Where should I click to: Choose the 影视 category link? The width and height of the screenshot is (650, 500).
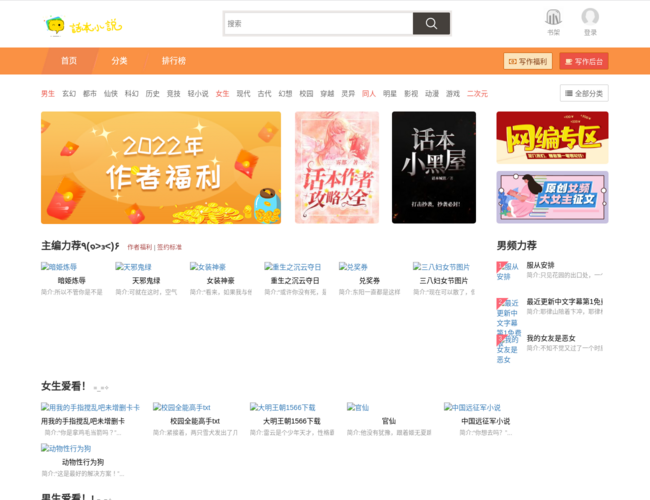411,94
